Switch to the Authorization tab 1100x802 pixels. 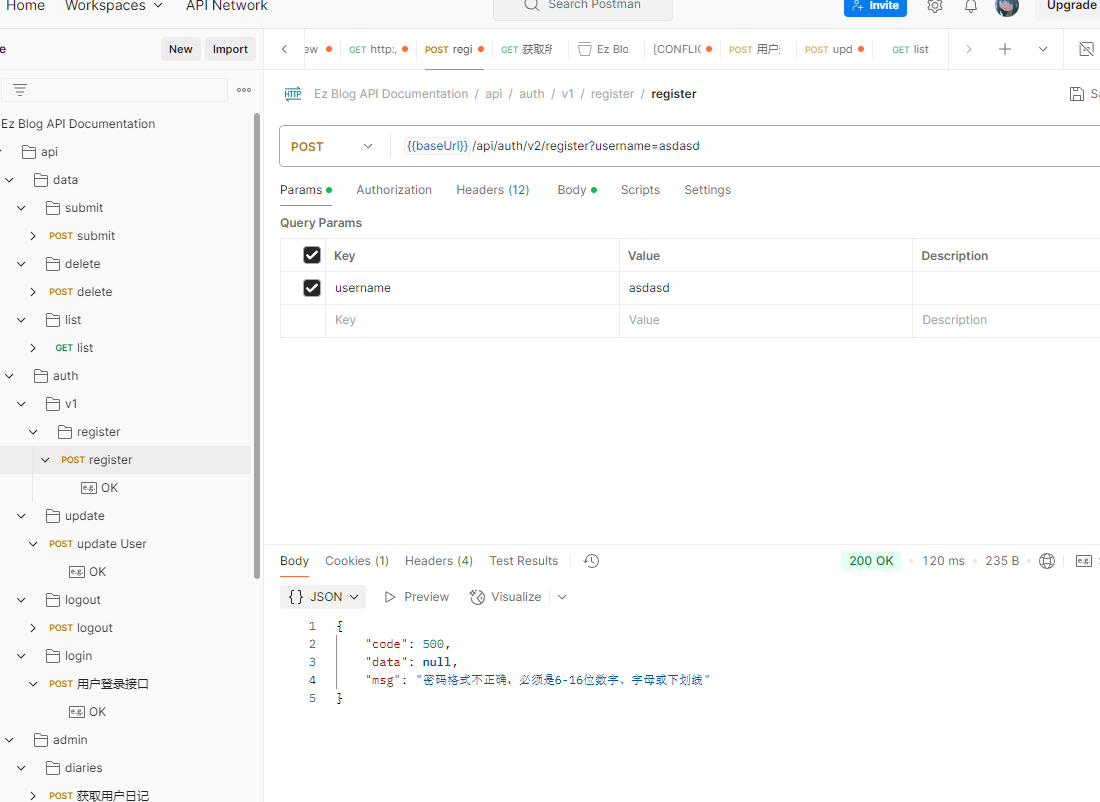click(x=394, y=190)
